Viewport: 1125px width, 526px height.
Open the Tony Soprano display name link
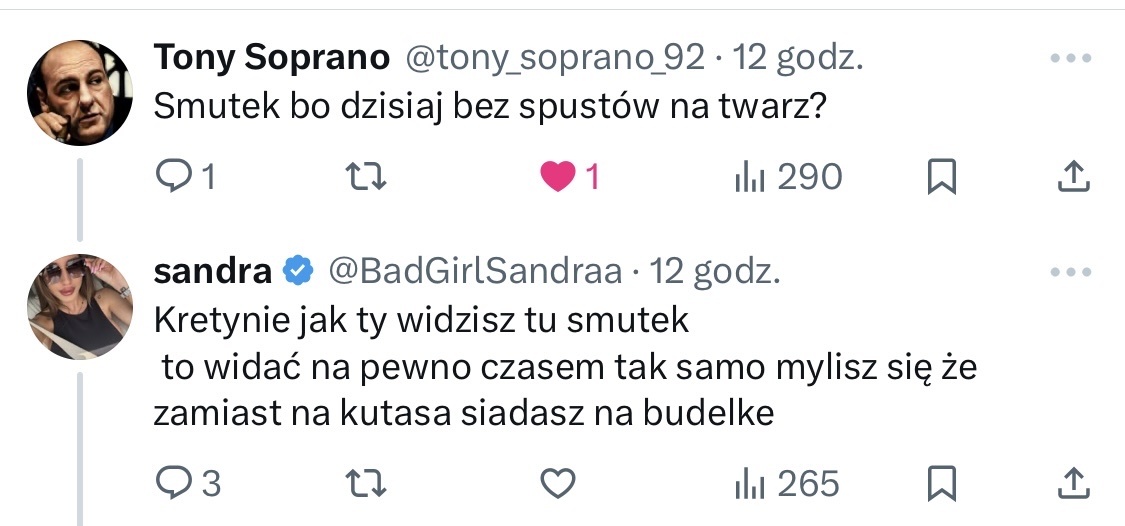click(271, 60)
